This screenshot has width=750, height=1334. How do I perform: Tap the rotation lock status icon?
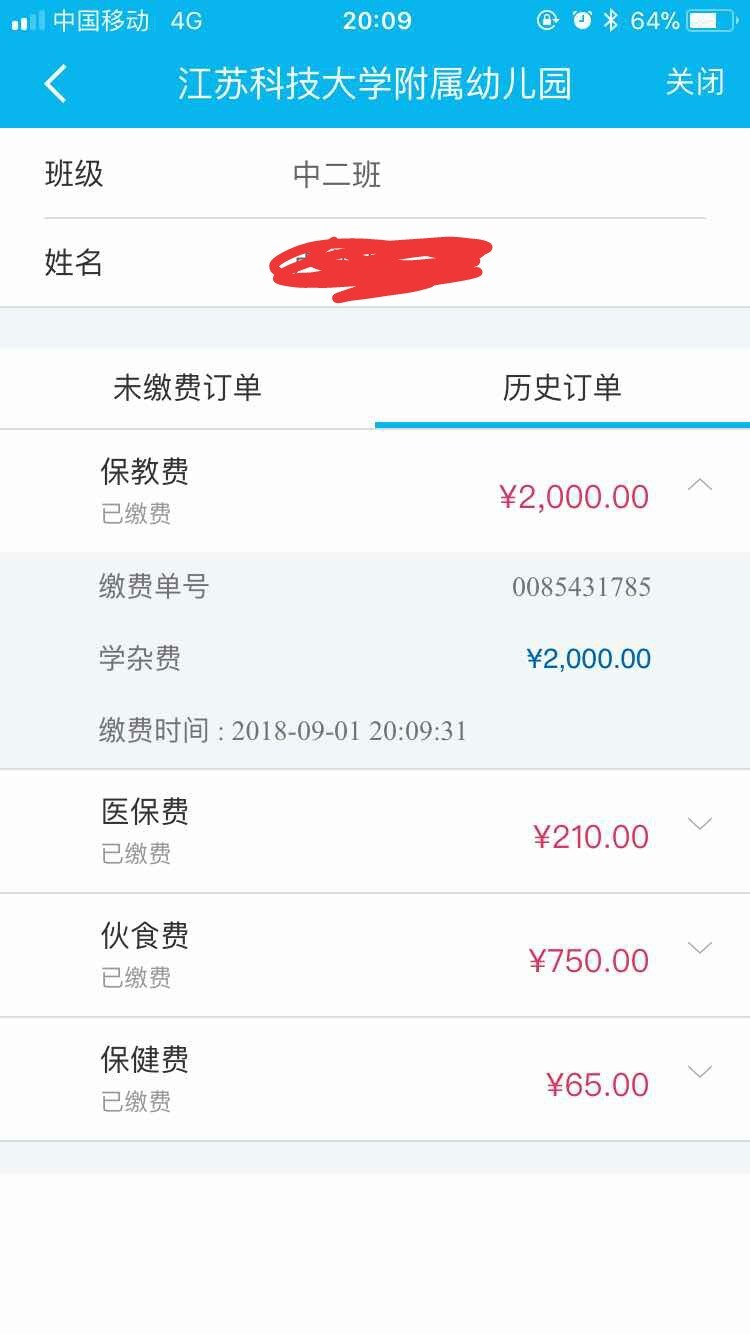point(547,21)
